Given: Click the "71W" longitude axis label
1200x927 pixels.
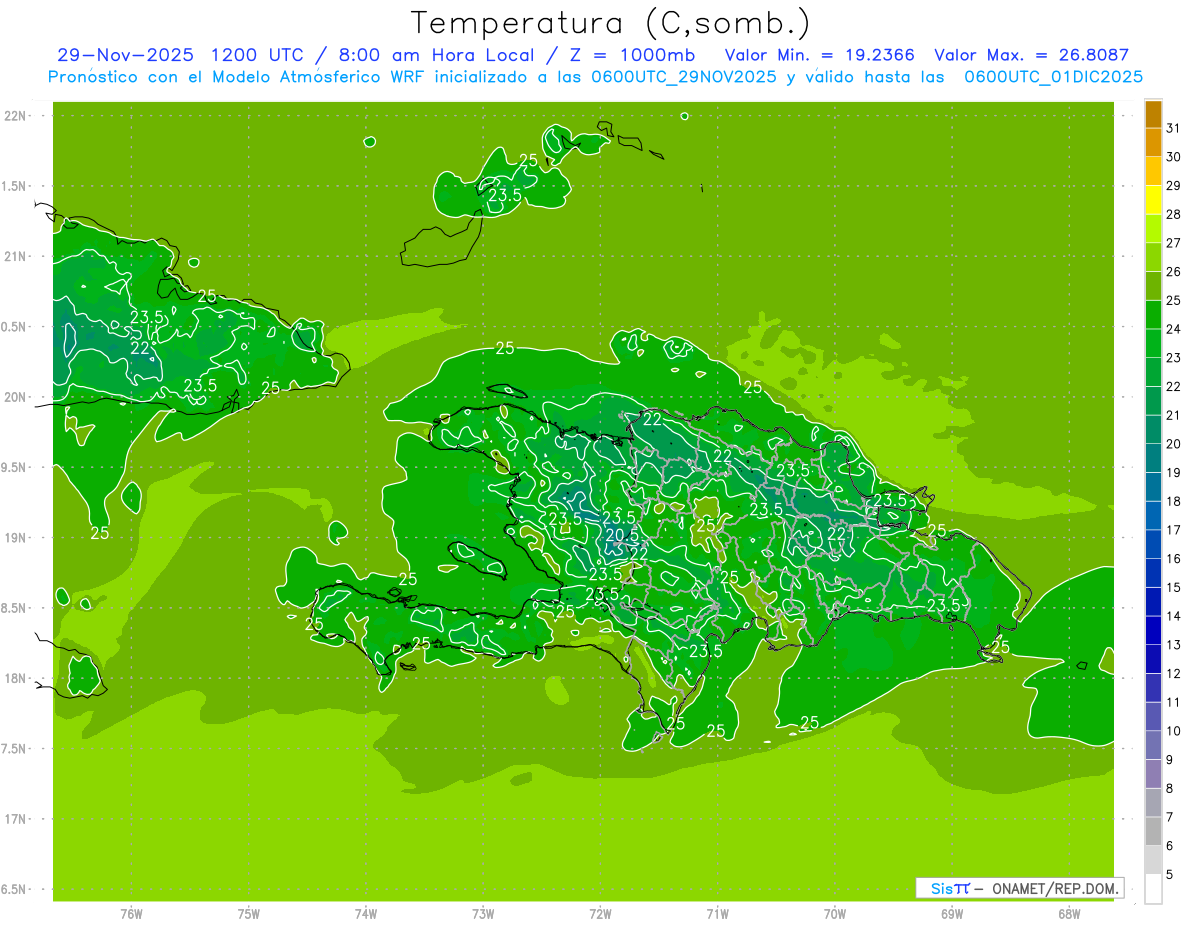Looking at the screenshot, I should pyautogui.click(x=717, y=914).
